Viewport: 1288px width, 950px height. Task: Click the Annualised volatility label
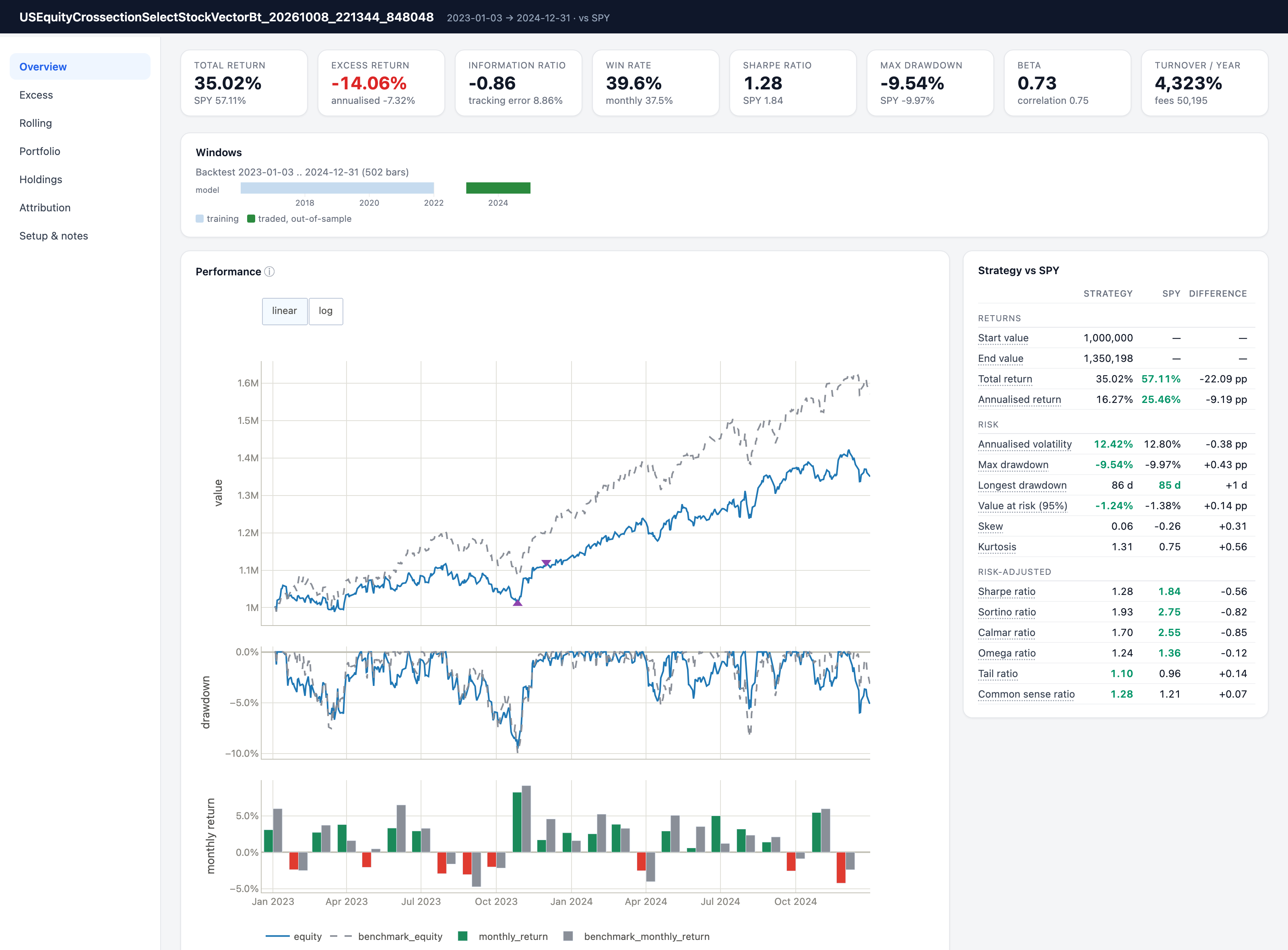tap(1025, 444)
